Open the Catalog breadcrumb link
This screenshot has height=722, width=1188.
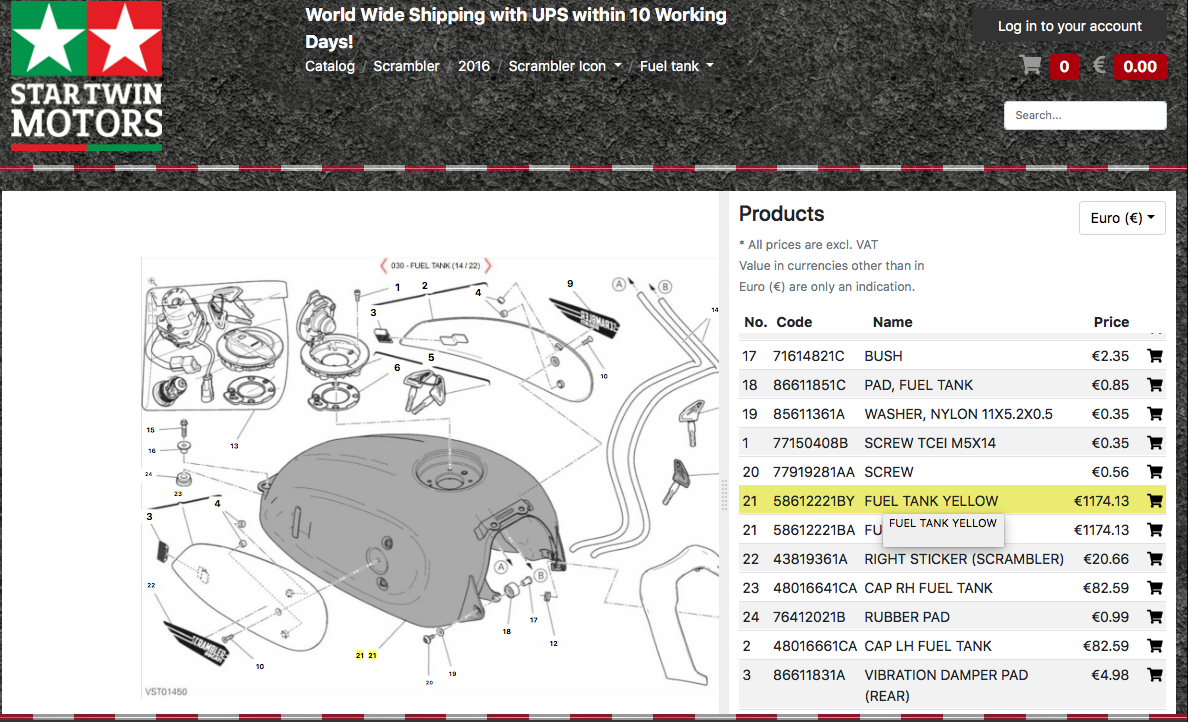click(x=330, y=66)
